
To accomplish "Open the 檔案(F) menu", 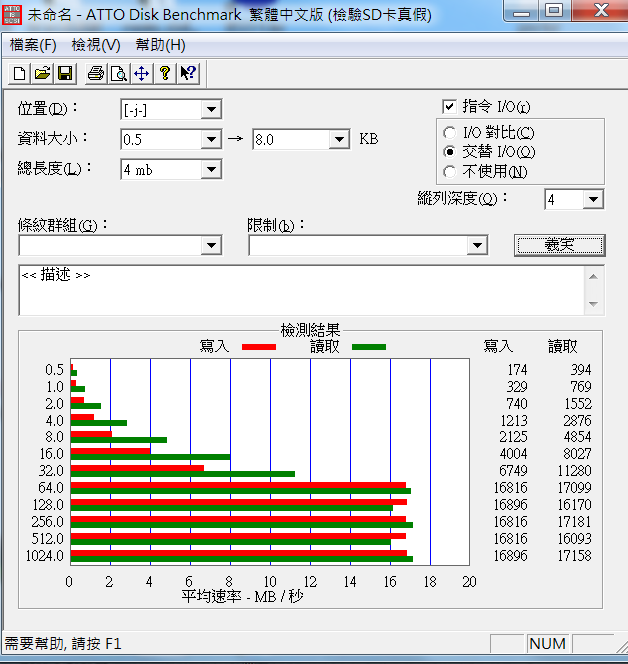I will coord(33,45).
